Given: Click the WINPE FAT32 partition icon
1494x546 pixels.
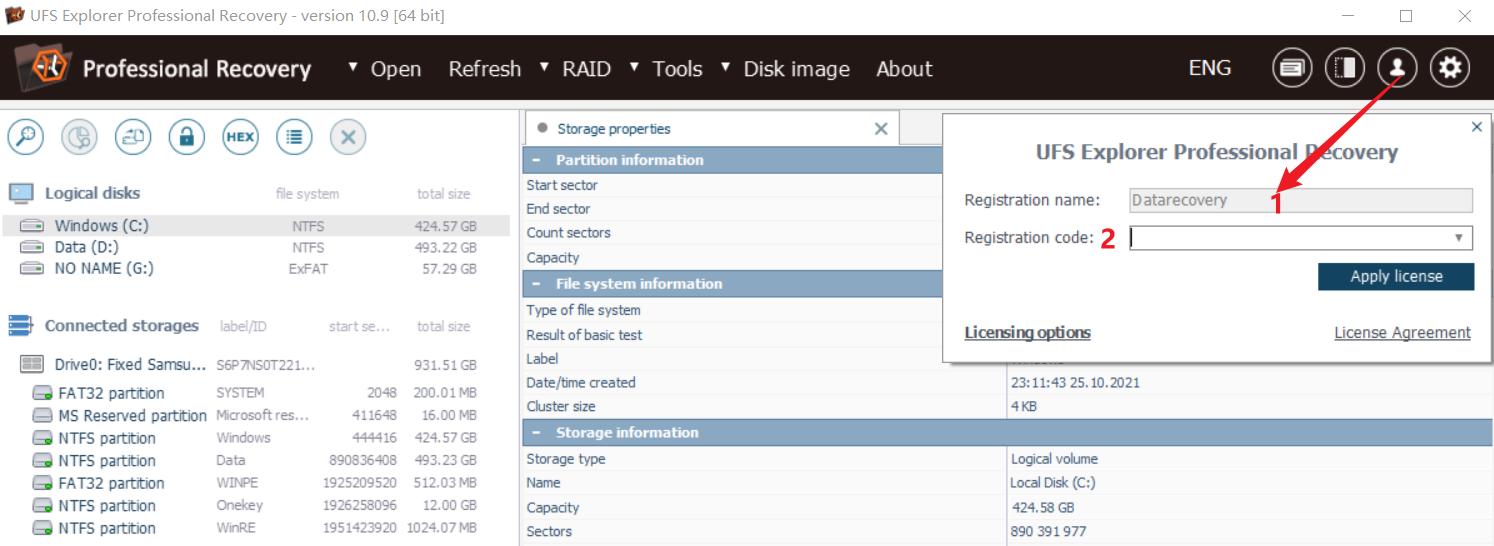Looking at the screenshot, I should pos(42,483).
